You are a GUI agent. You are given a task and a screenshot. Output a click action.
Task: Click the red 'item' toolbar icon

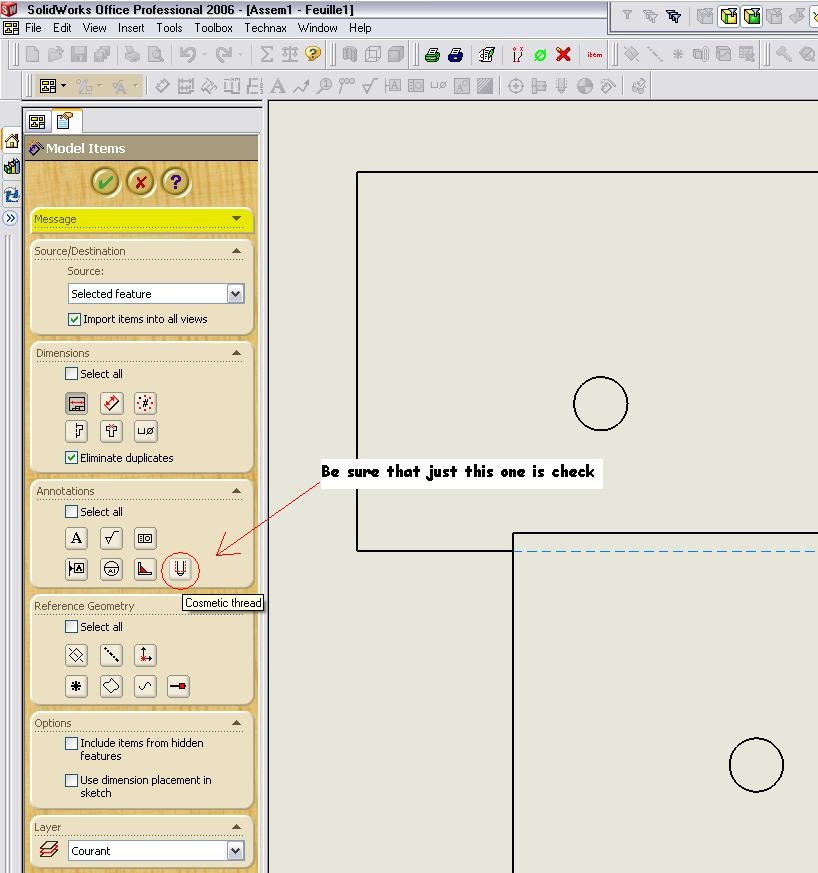[595, 55]
